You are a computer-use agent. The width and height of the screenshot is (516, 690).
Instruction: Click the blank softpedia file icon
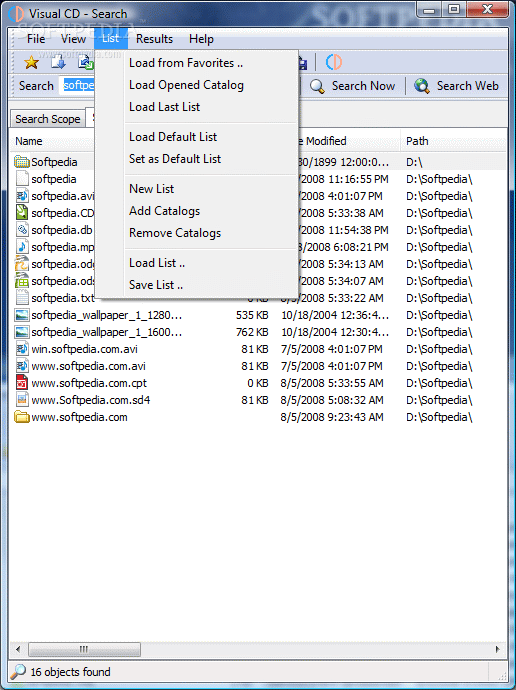pyautogui.click(x=22, y=179)
